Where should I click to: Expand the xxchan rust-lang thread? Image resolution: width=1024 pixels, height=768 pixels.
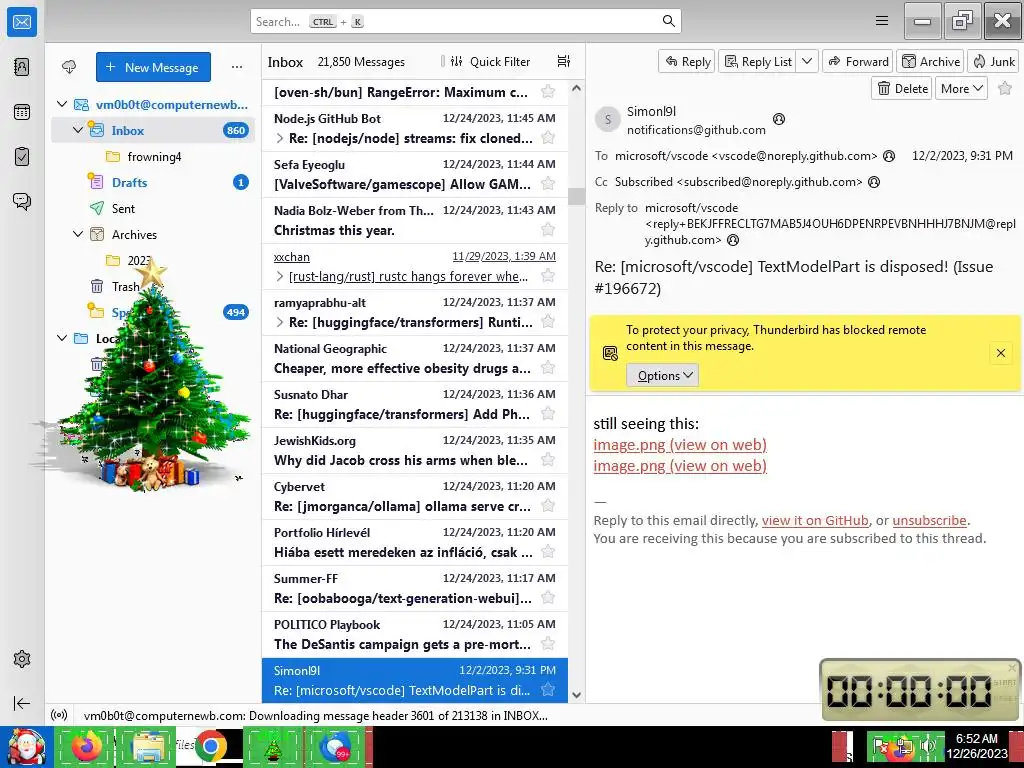tap(280, 276)
